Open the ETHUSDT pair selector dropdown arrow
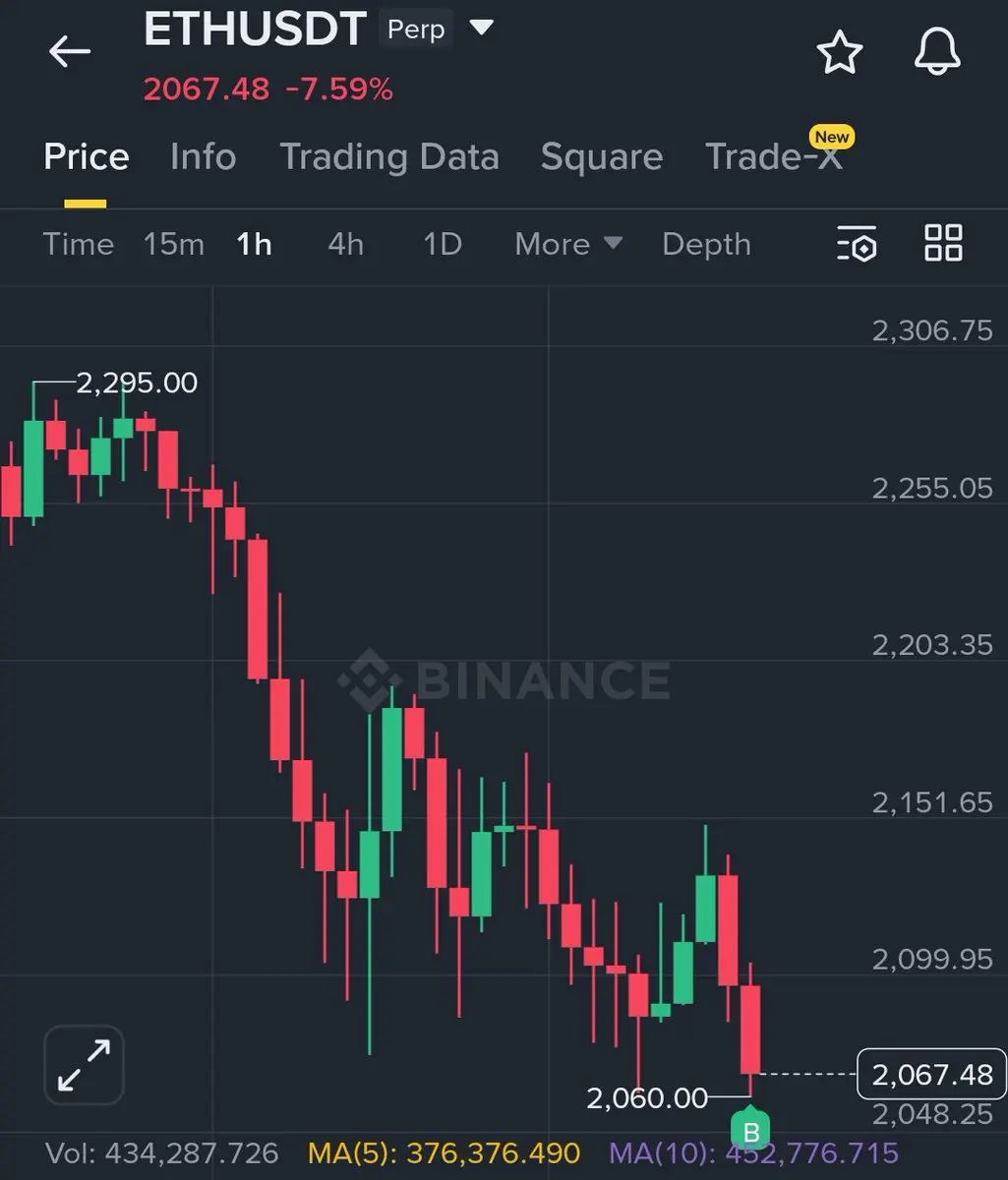The height and width of the screenshot is (1180, 1008). pyautogui.click(x=481, y=28)
